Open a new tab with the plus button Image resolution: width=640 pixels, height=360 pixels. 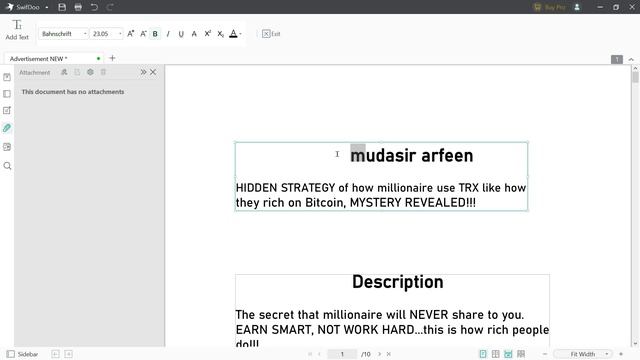coord(112,58)
